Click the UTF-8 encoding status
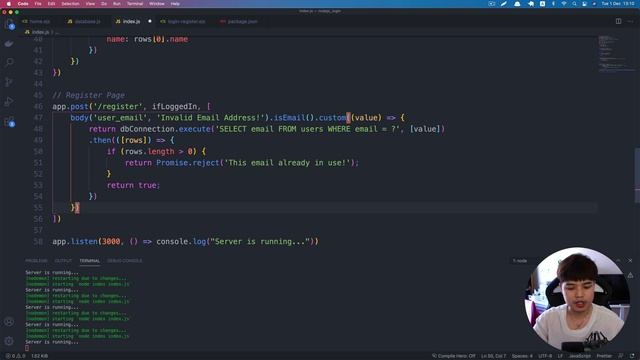This screenshot has height=360, width=640. (545, 356)
